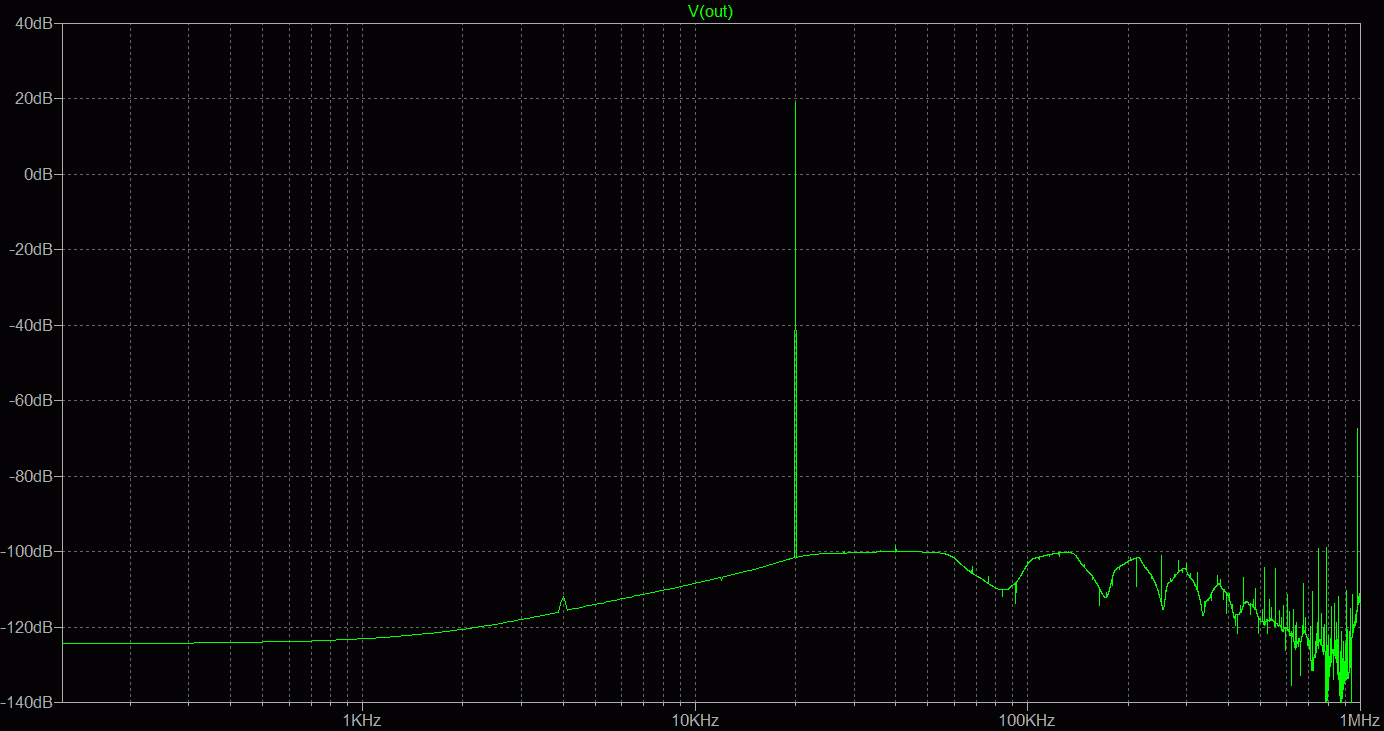Click the -120dB axis label
Viewport: 1384px width, 731px height.
[x=29, y=627]
